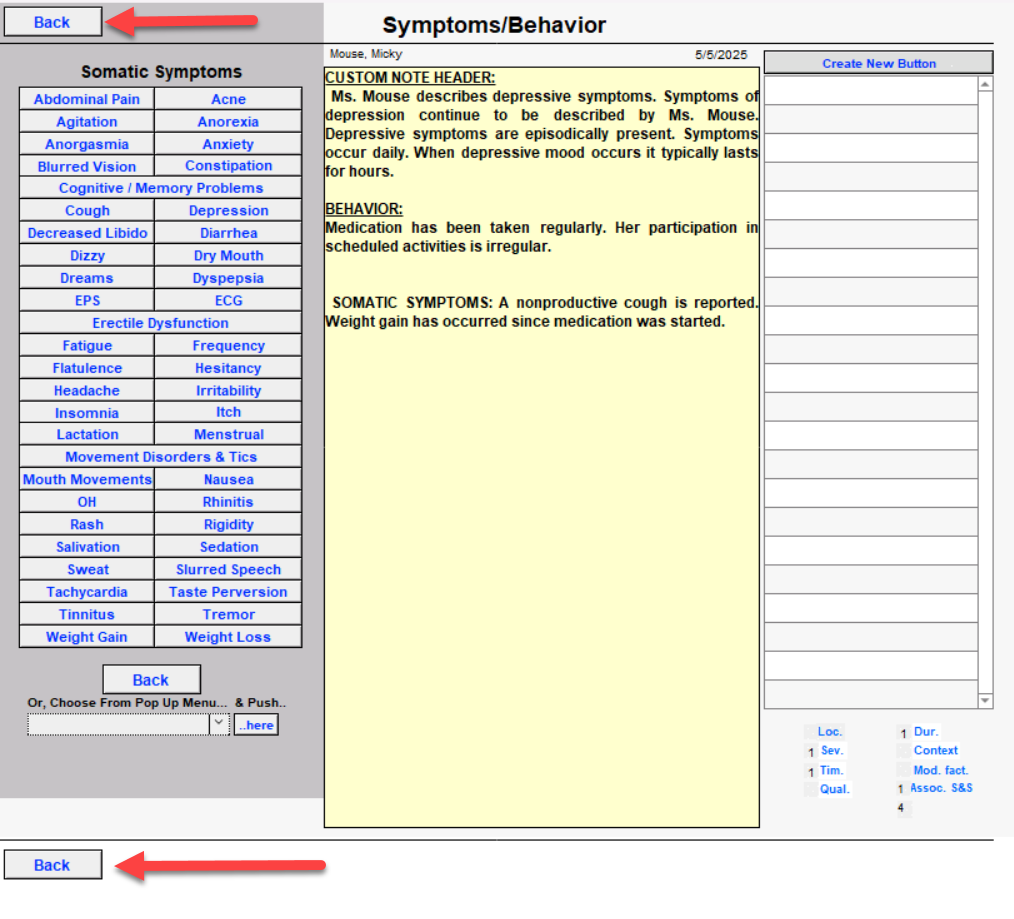
Task: Click the Mod. fact. link
Action: (940, 770)
